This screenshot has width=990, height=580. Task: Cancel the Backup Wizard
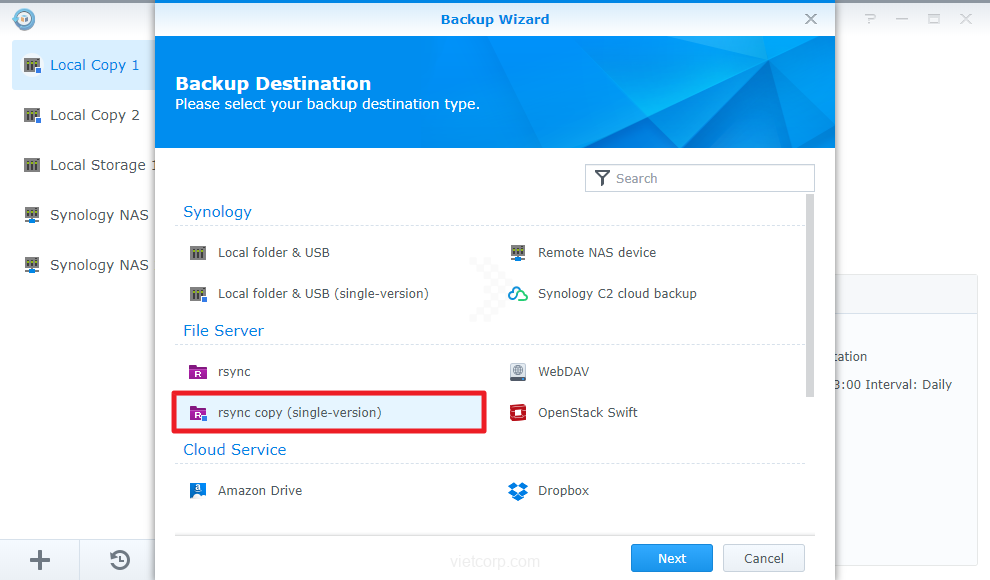coord(763,558)
